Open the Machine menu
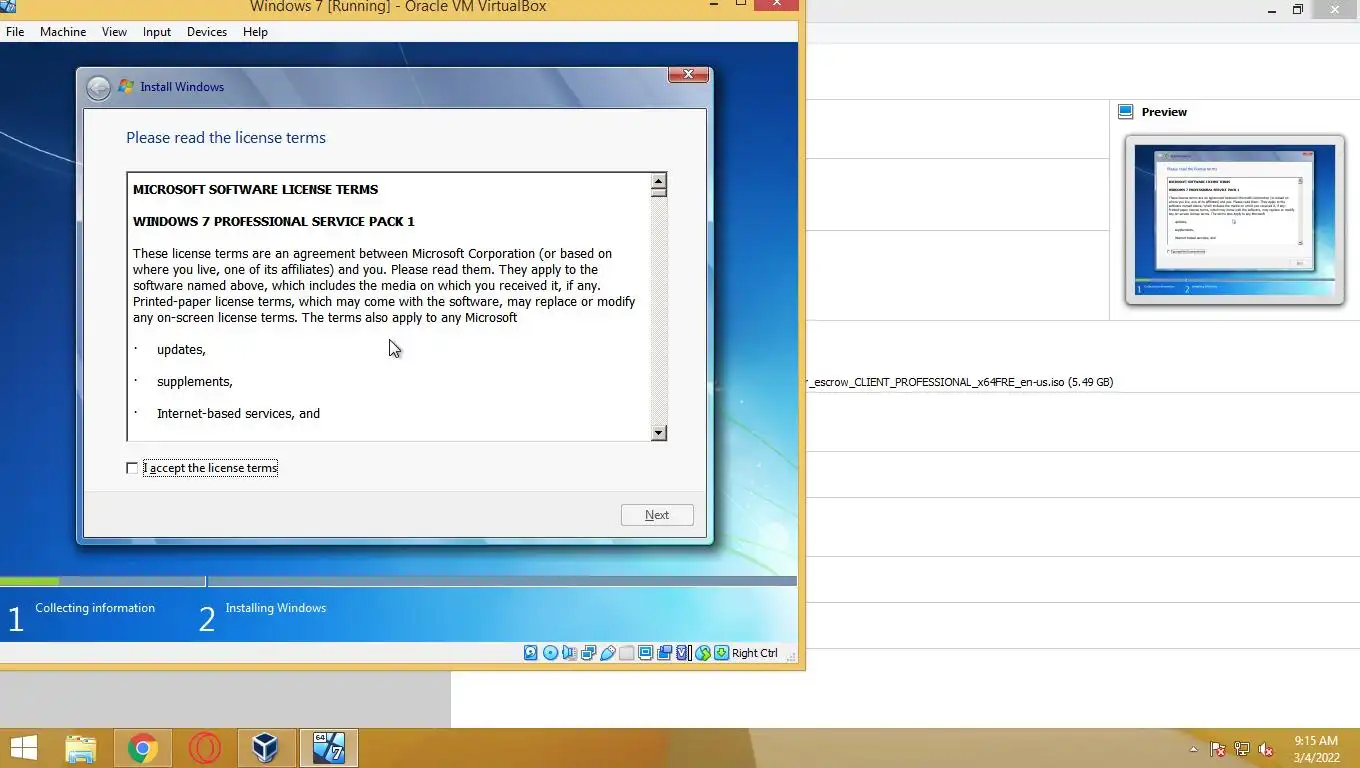The width and height of the screenshot is (1360, 768). (x=63, y=32)
